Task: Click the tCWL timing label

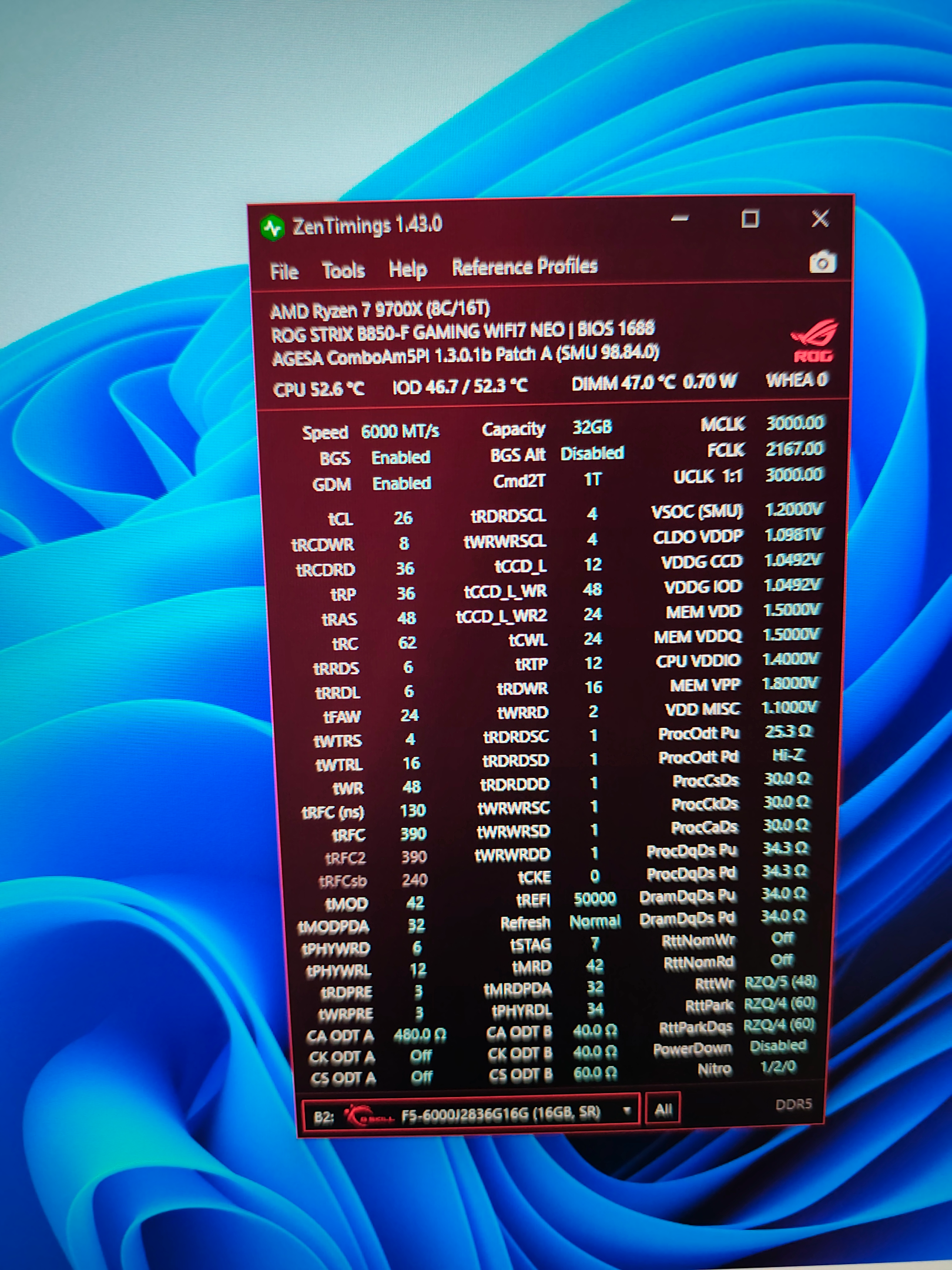Action: click(x=528, y=640)
